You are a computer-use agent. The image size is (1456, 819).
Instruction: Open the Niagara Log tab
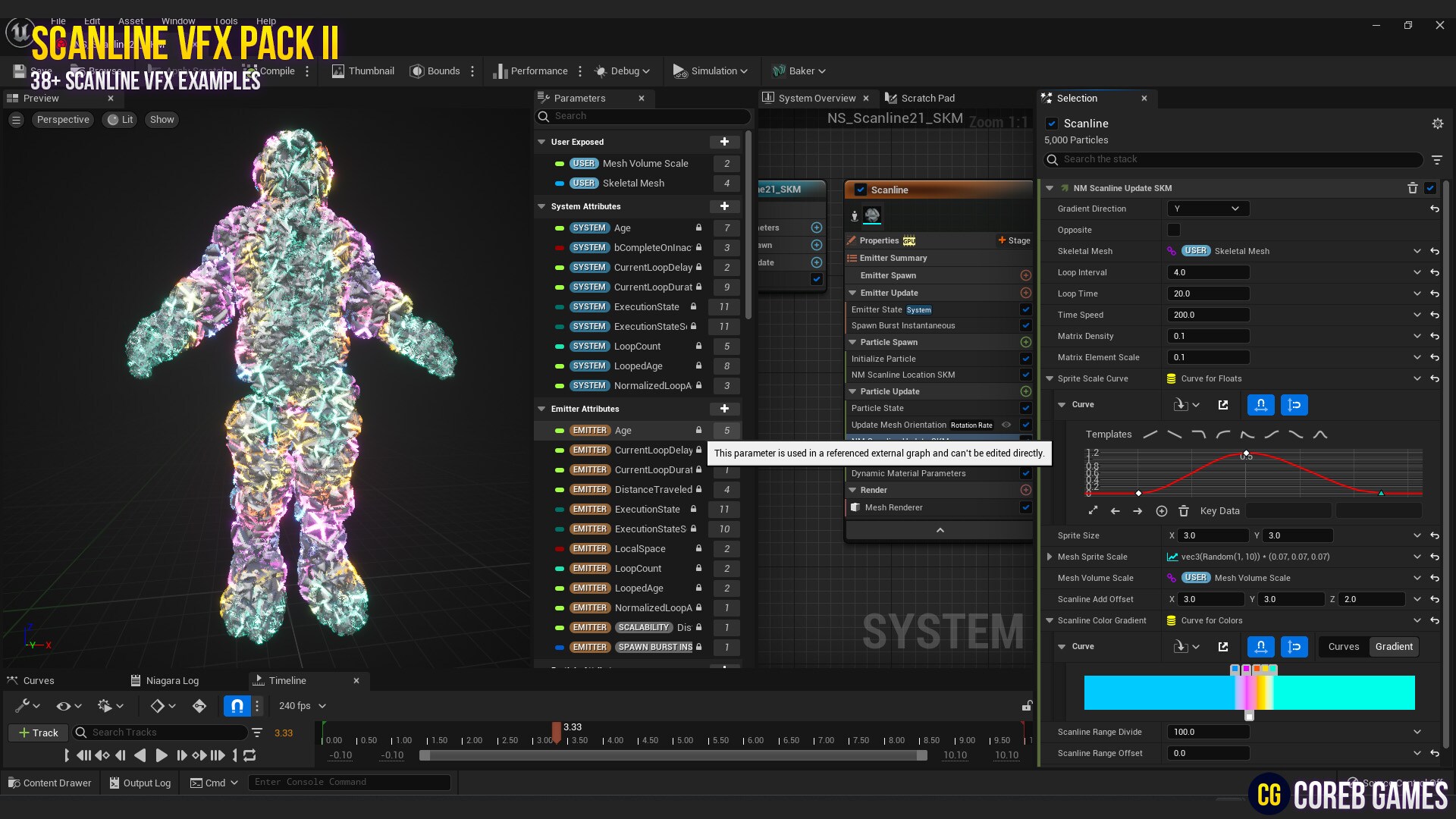tap(165, 680)
